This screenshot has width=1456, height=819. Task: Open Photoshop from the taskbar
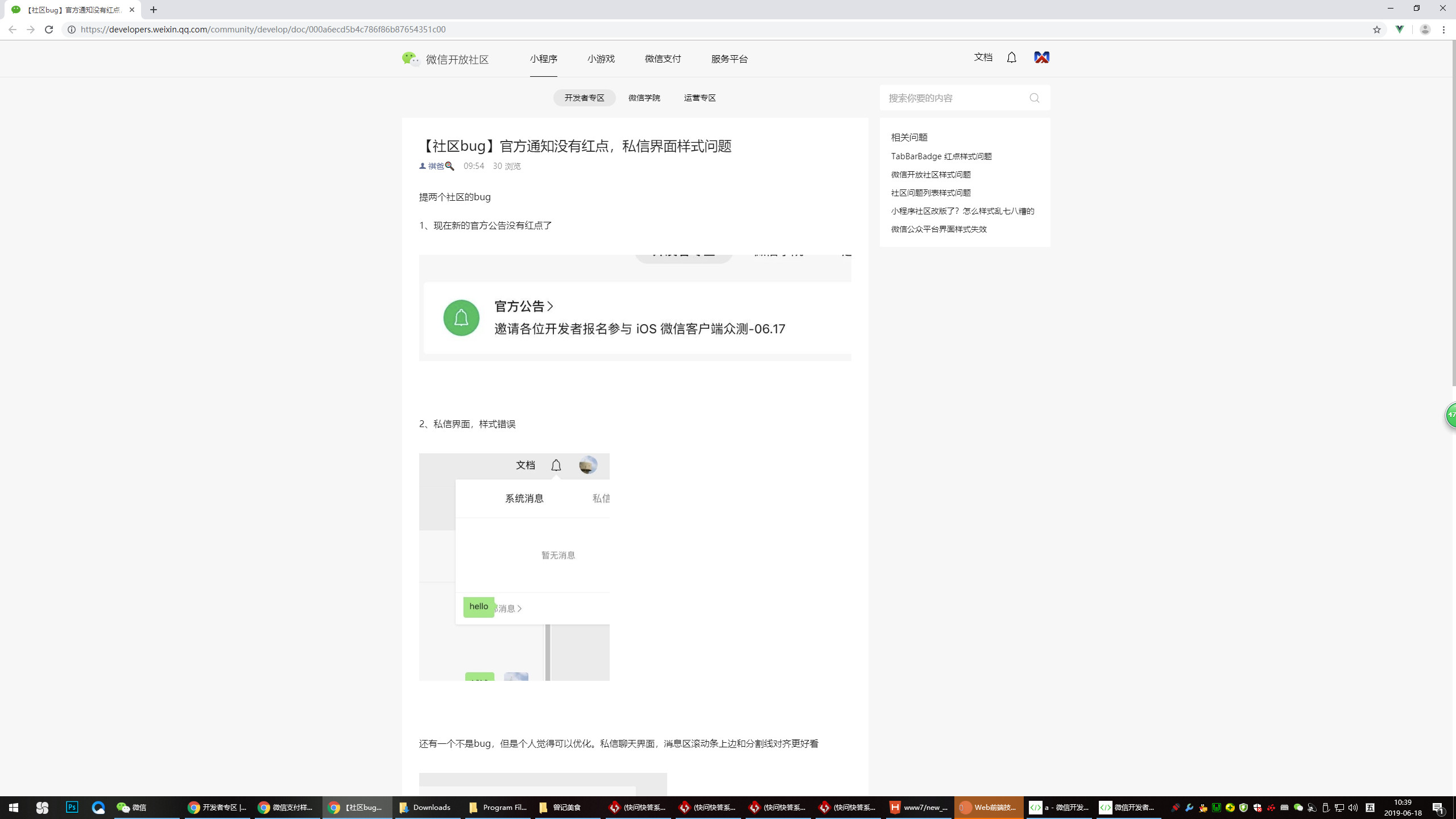pos(72,807)
